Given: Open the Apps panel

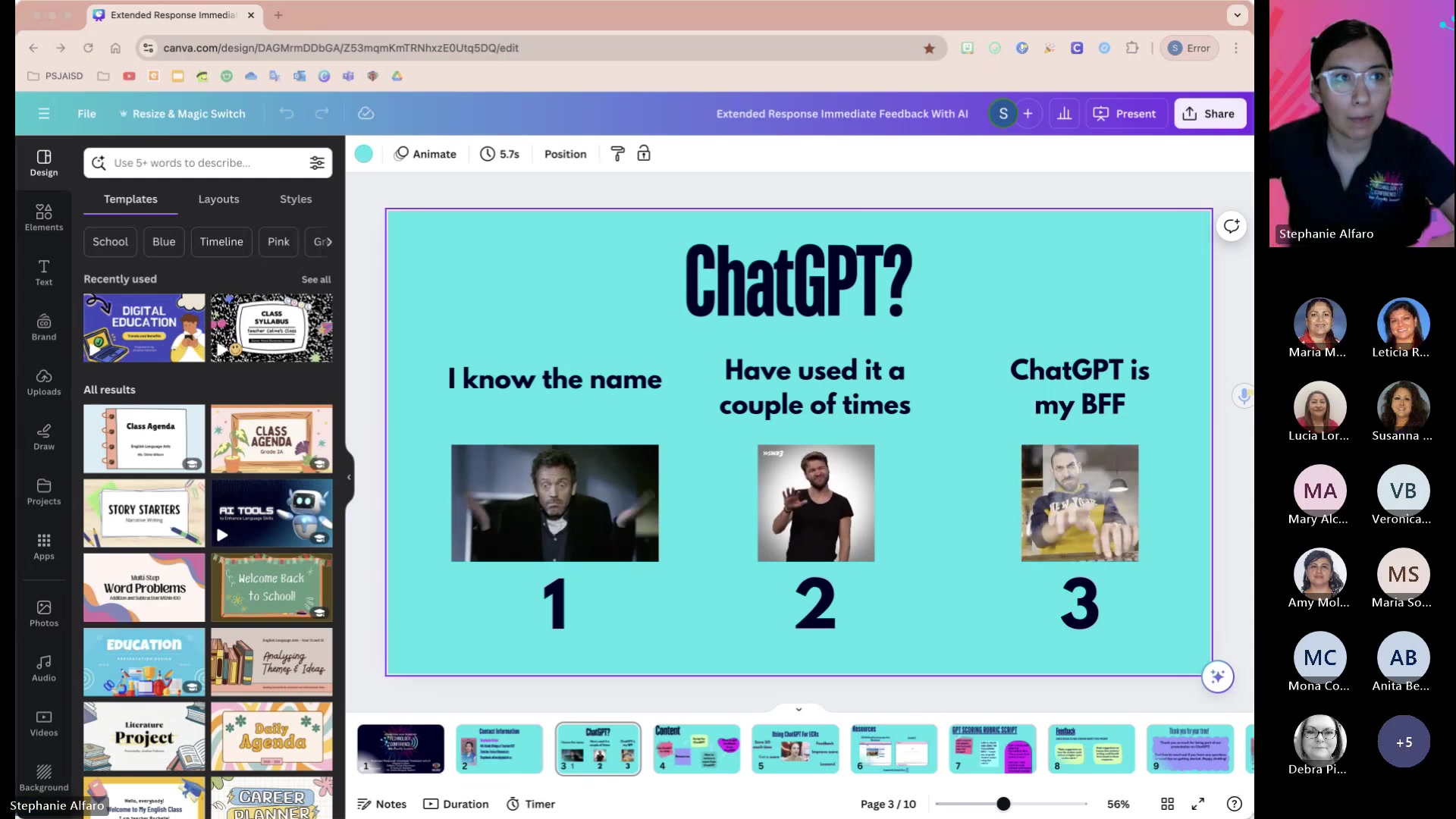Looking at the screenshot, I should [44, 546].
